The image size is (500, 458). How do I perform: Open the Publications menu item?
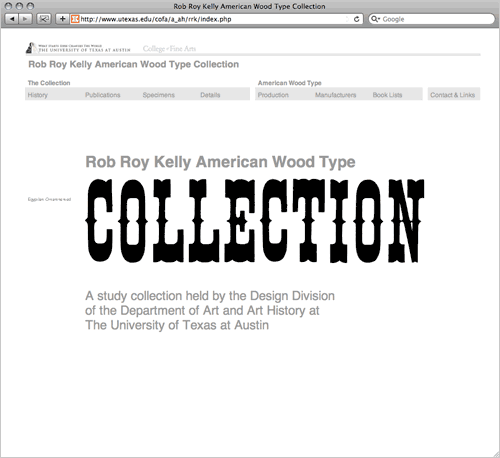[x=103, y=95]
